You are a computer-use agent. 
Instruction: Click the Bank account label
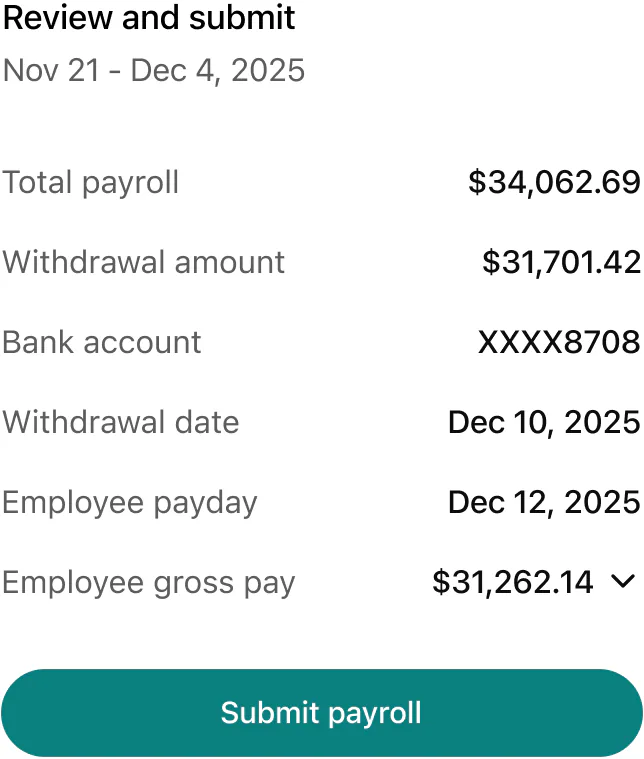click(x=102, y=343)
